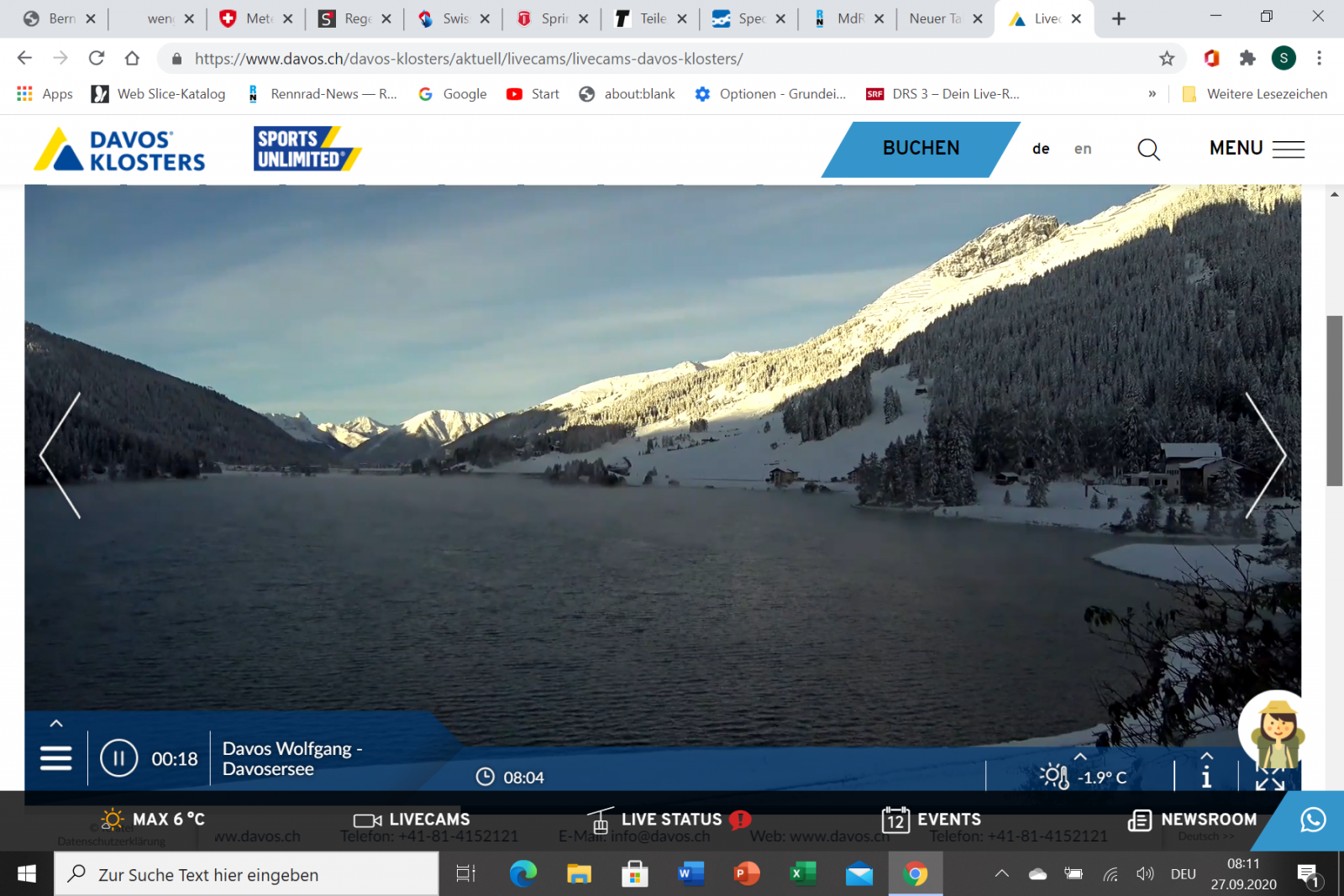Pause the livecam playback
Viewport: 1344px width, 896px height.
tap(118, 758)
